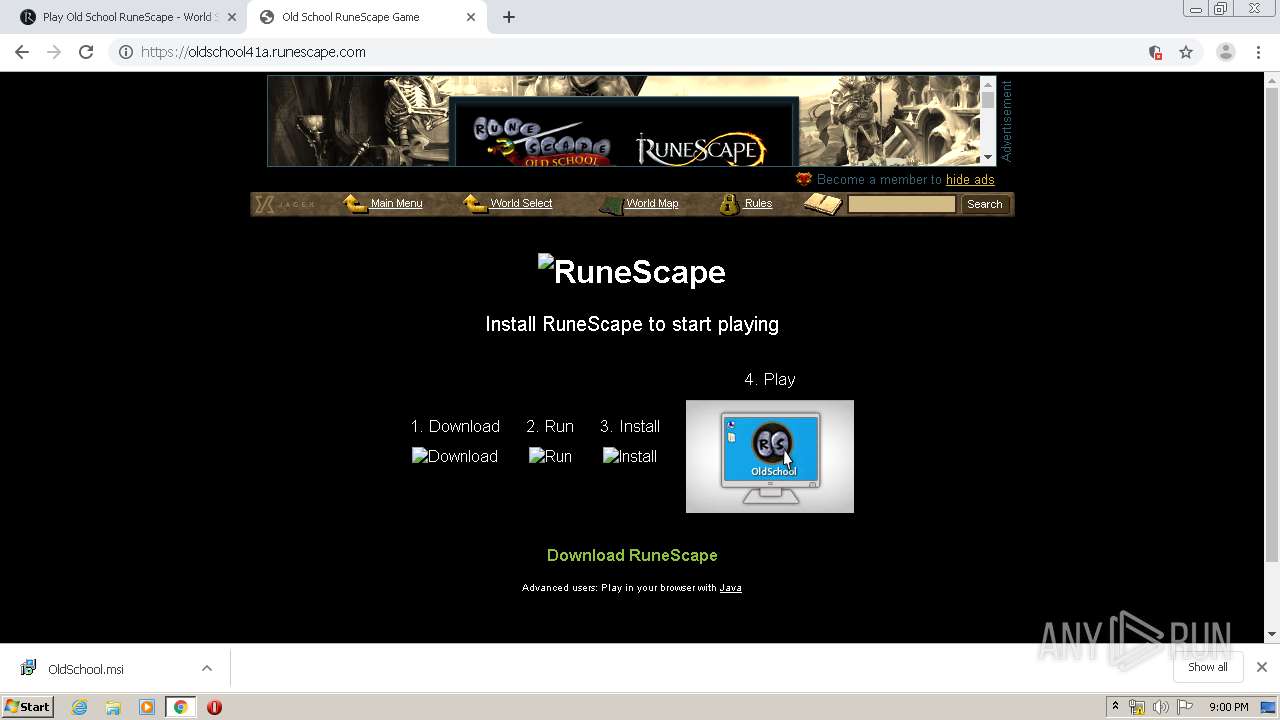Open the World Map link
The image size is (1280, 720).
click(652, 203)
